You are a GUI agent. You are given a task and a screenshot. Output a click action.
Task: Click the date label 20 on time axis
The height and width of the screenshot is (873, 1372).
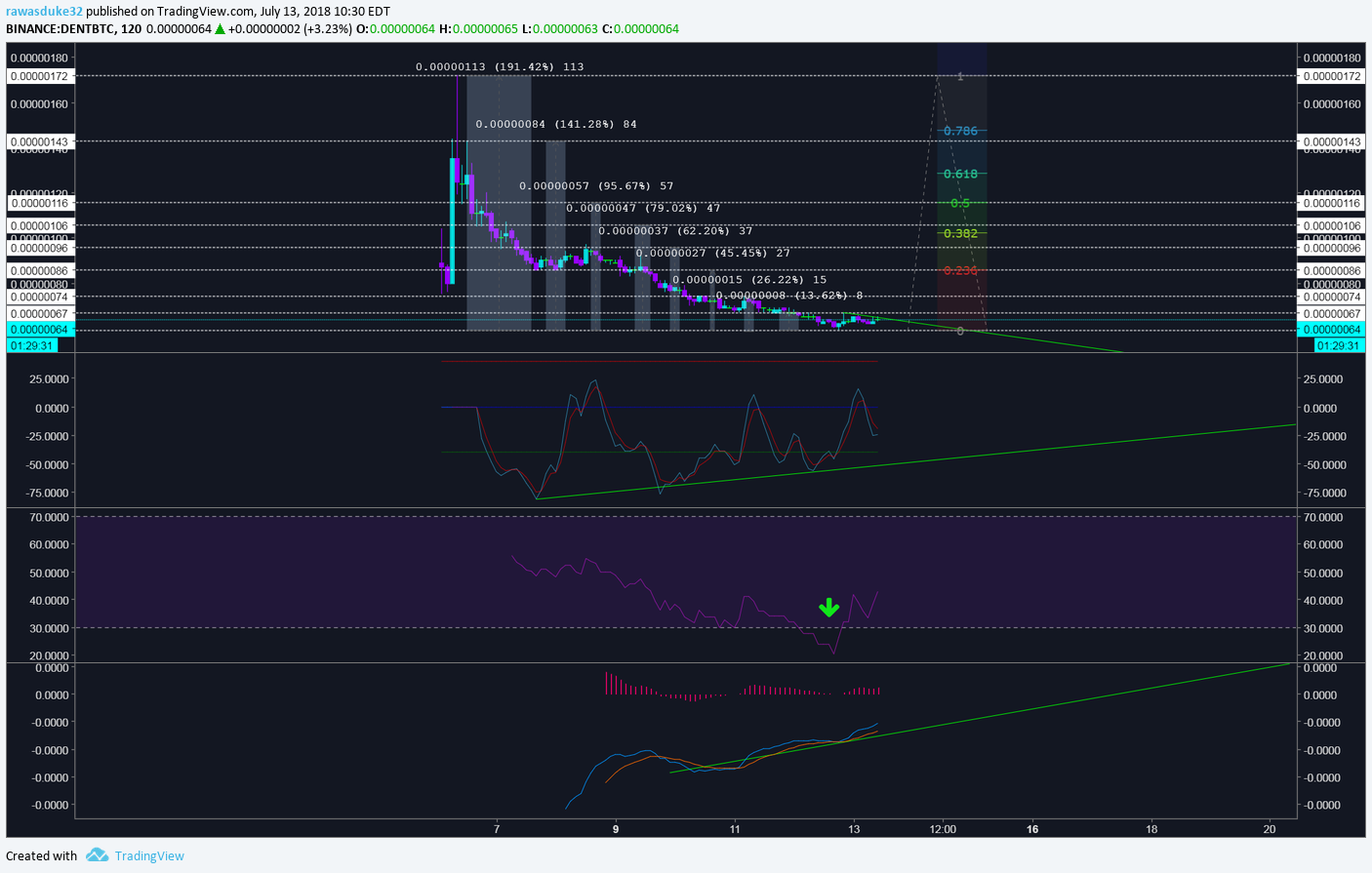pyautogui.click(x=1270, y=829)
